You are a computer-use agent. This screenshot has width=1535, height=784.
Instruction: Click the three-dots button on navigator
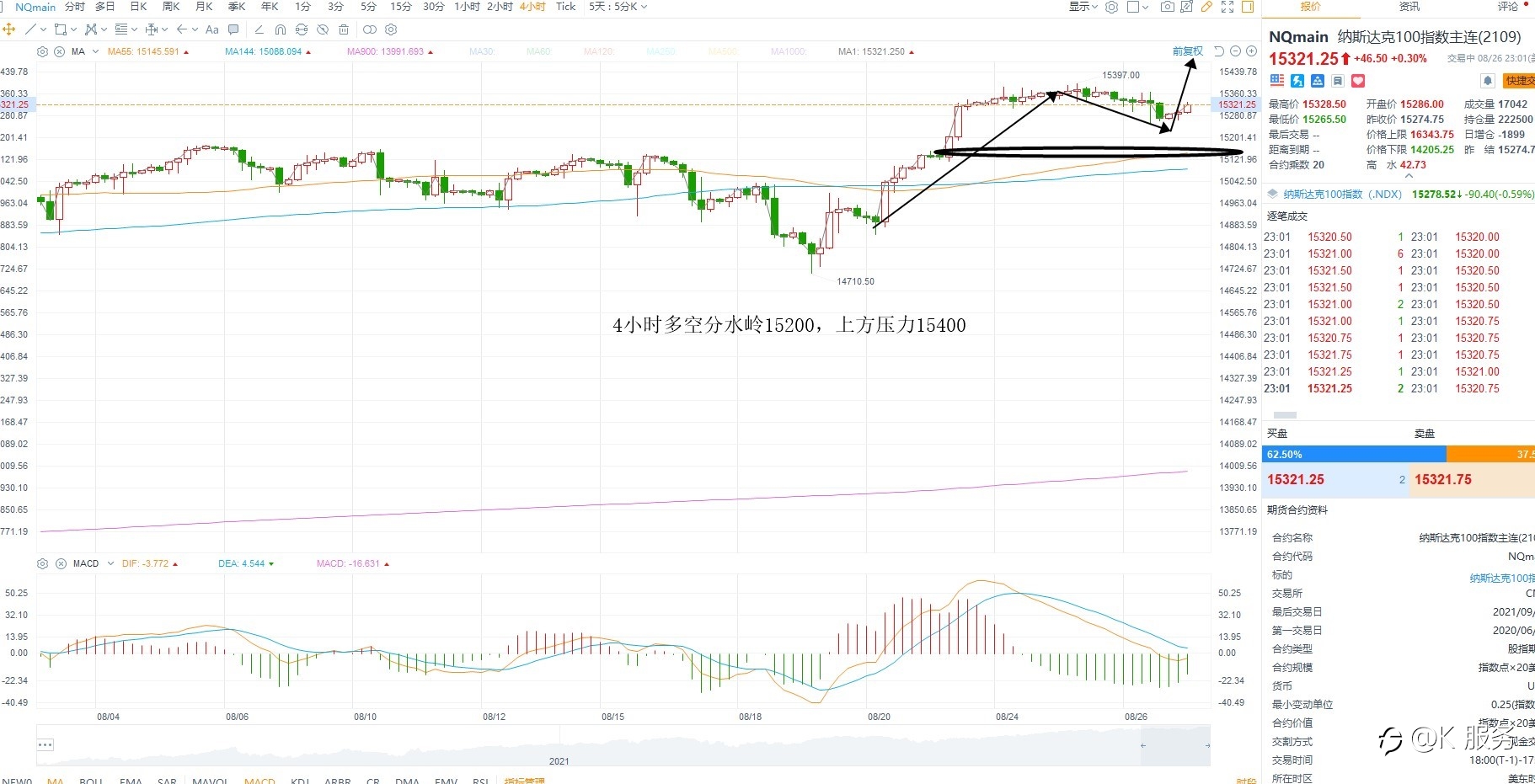point(45,745)
